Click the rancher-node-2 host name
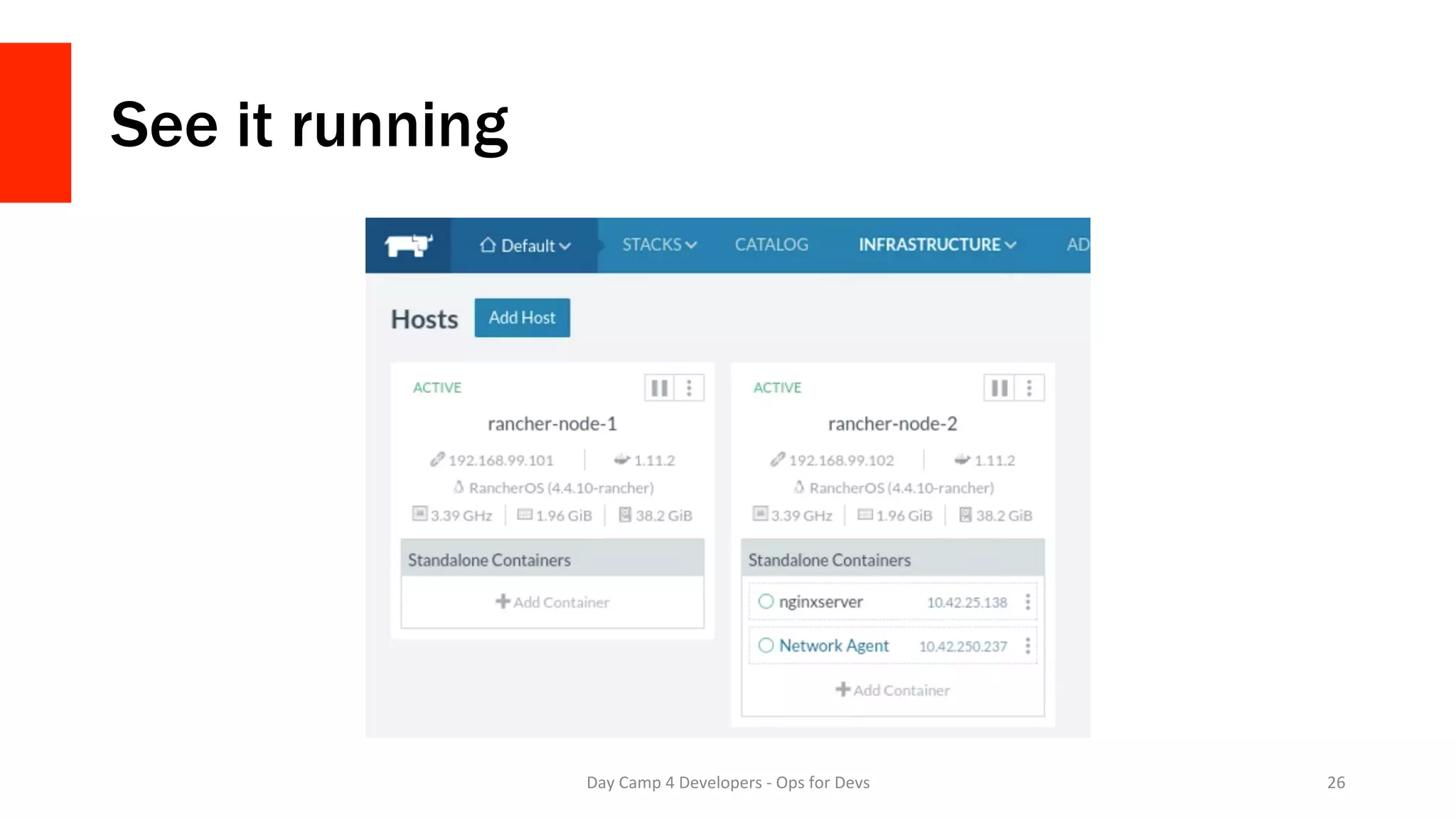 (892, 424)
